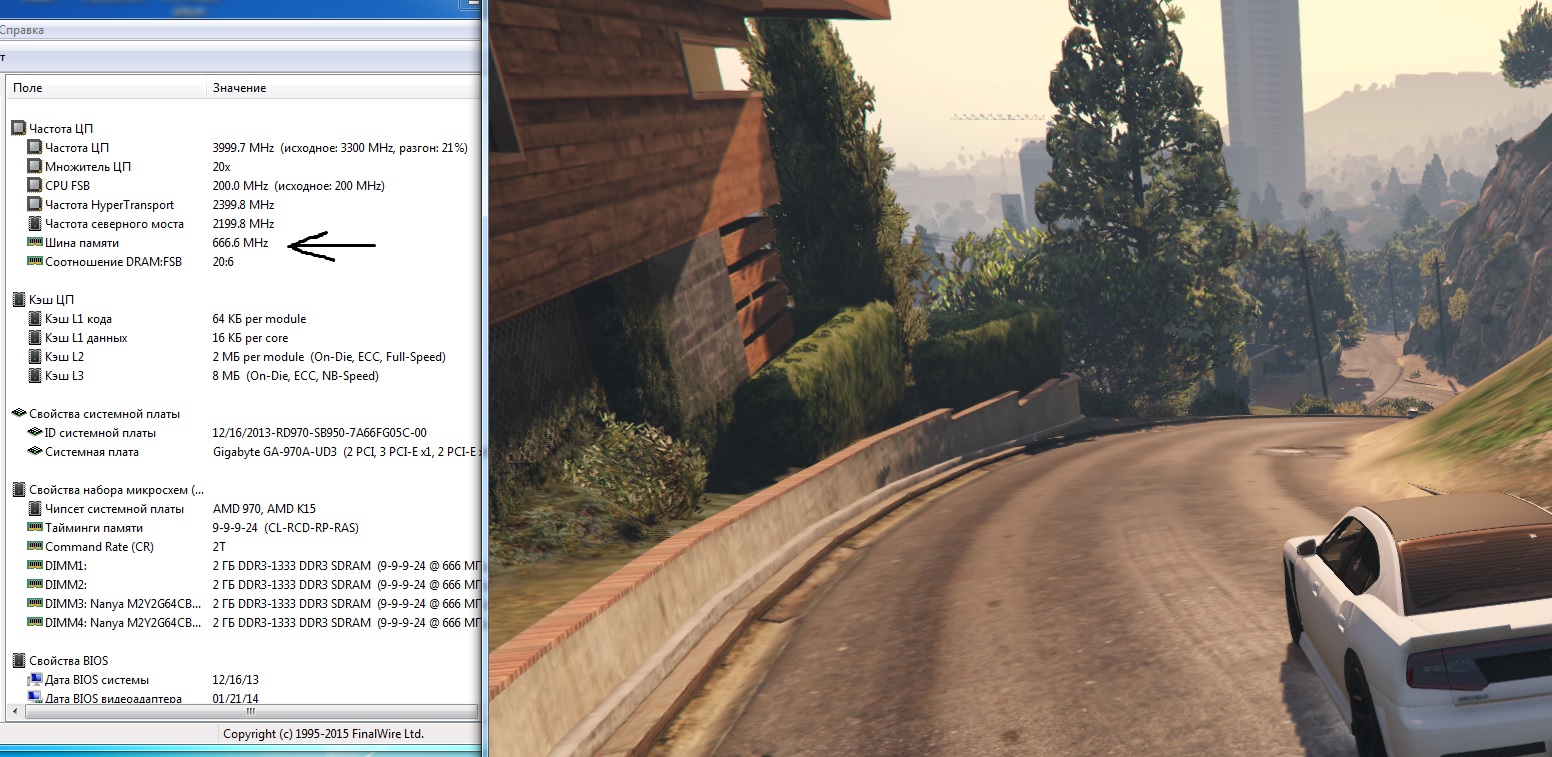Image resolution: width=1552 pixels, height=757 pixels.
Task: Select the board ID '12/16/2013-RD970-SB950-7A66FG05C-00'
Action: pos(320,433)
